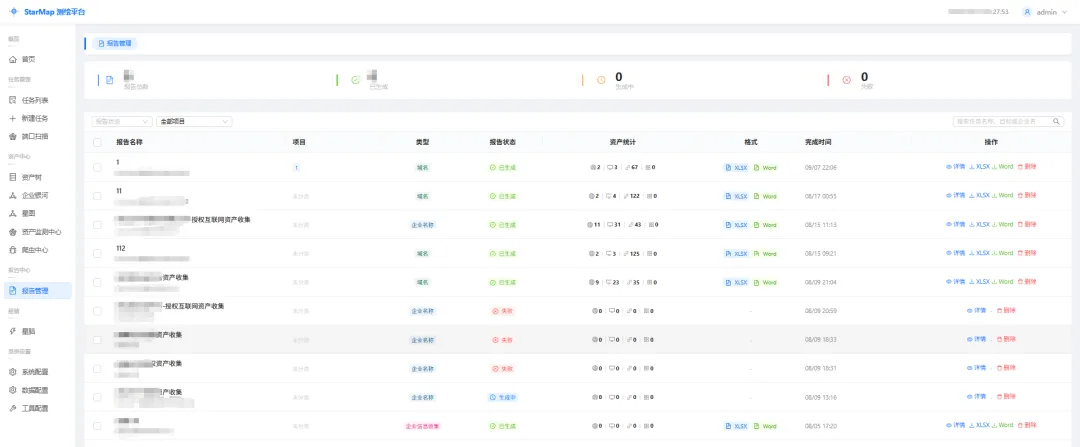Screen dimensions: 1080x447
Task: View 详情 of the generating 08/09 13:16 report
Action: click(x=977, y=397)
